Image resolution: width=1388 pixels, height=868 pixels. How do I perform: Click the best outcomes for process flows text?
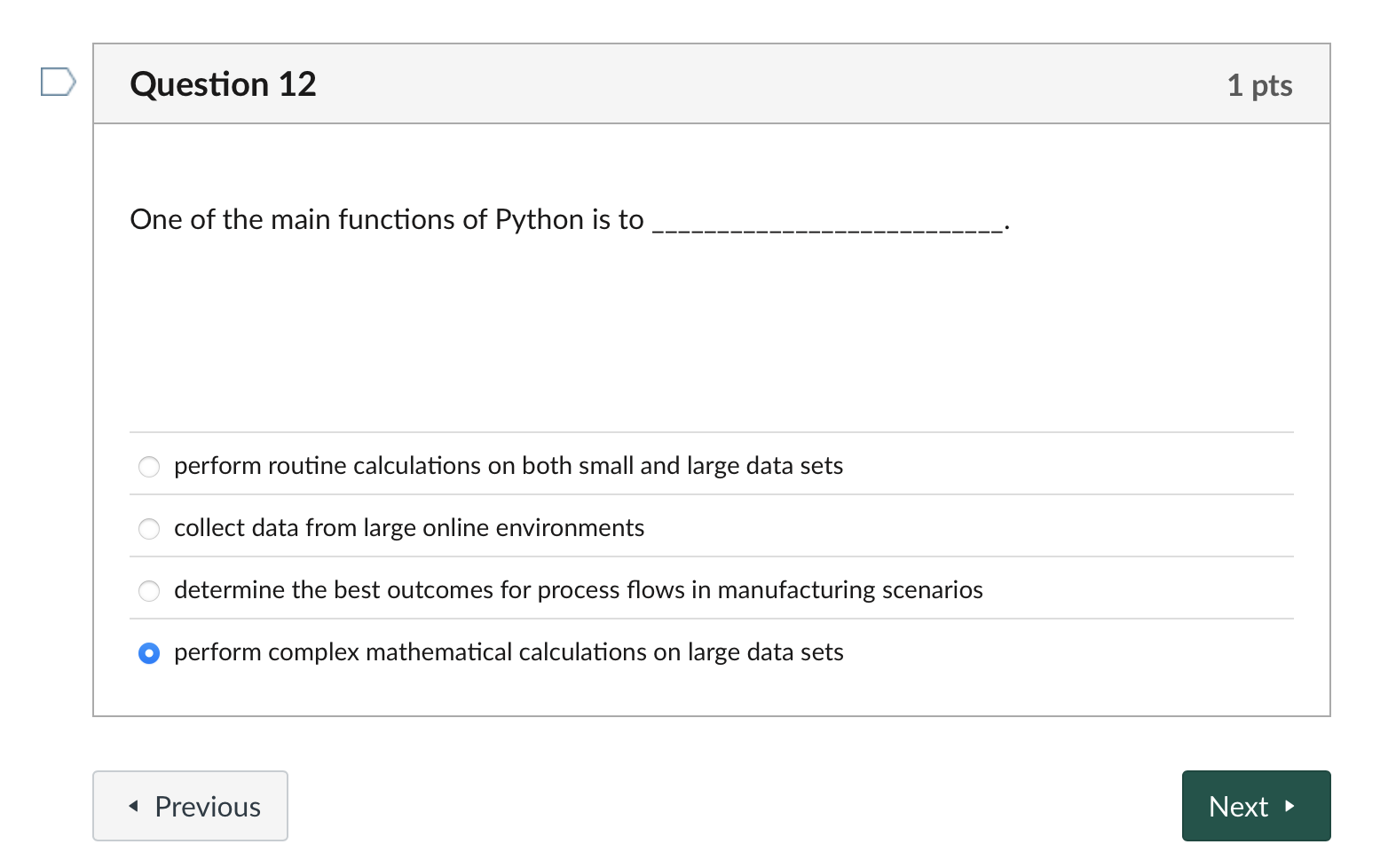point(579,589)
